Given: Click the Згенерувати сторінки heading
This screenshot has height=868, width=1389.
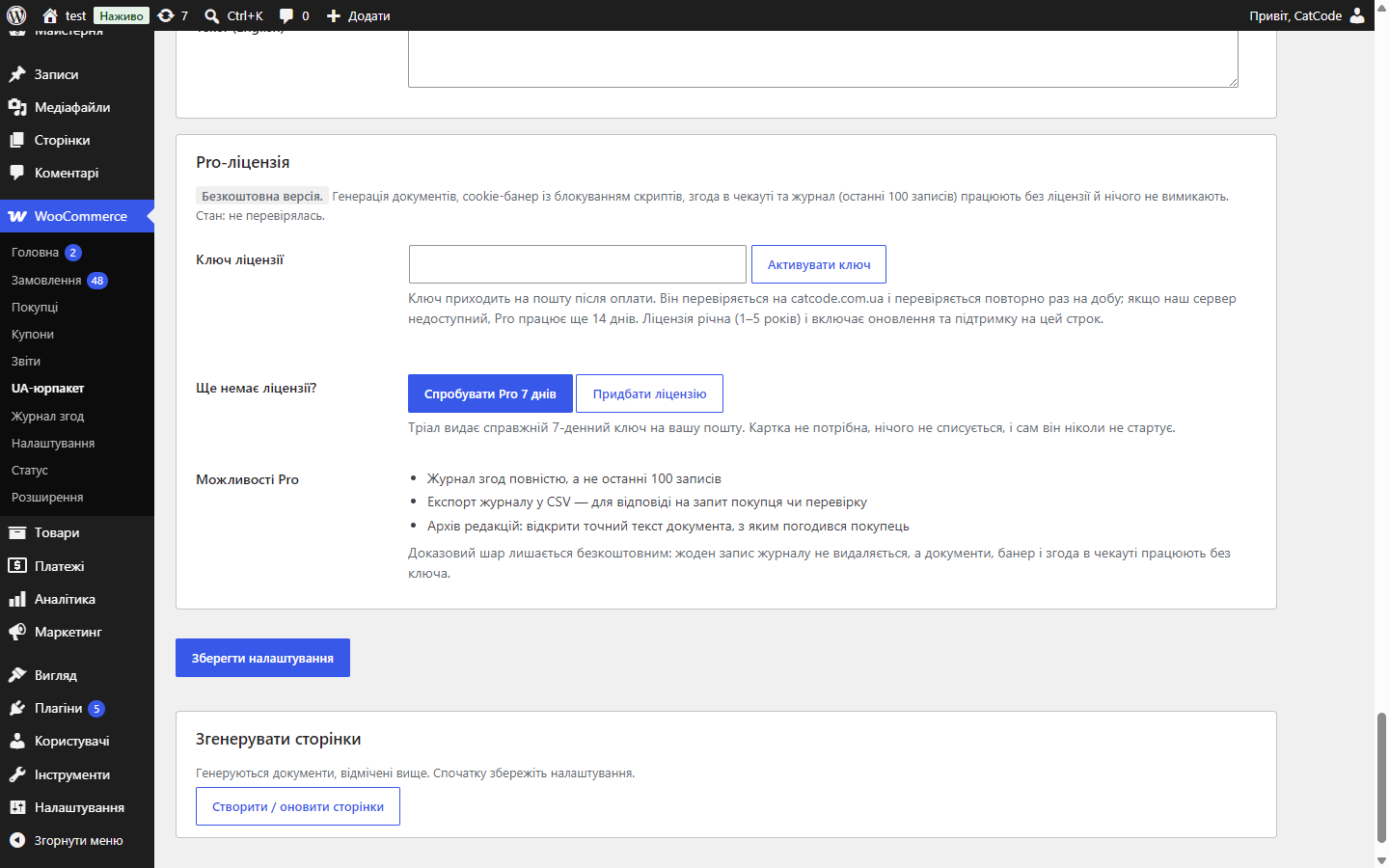Looking at the screenshot, I should [x=279, y=739].
